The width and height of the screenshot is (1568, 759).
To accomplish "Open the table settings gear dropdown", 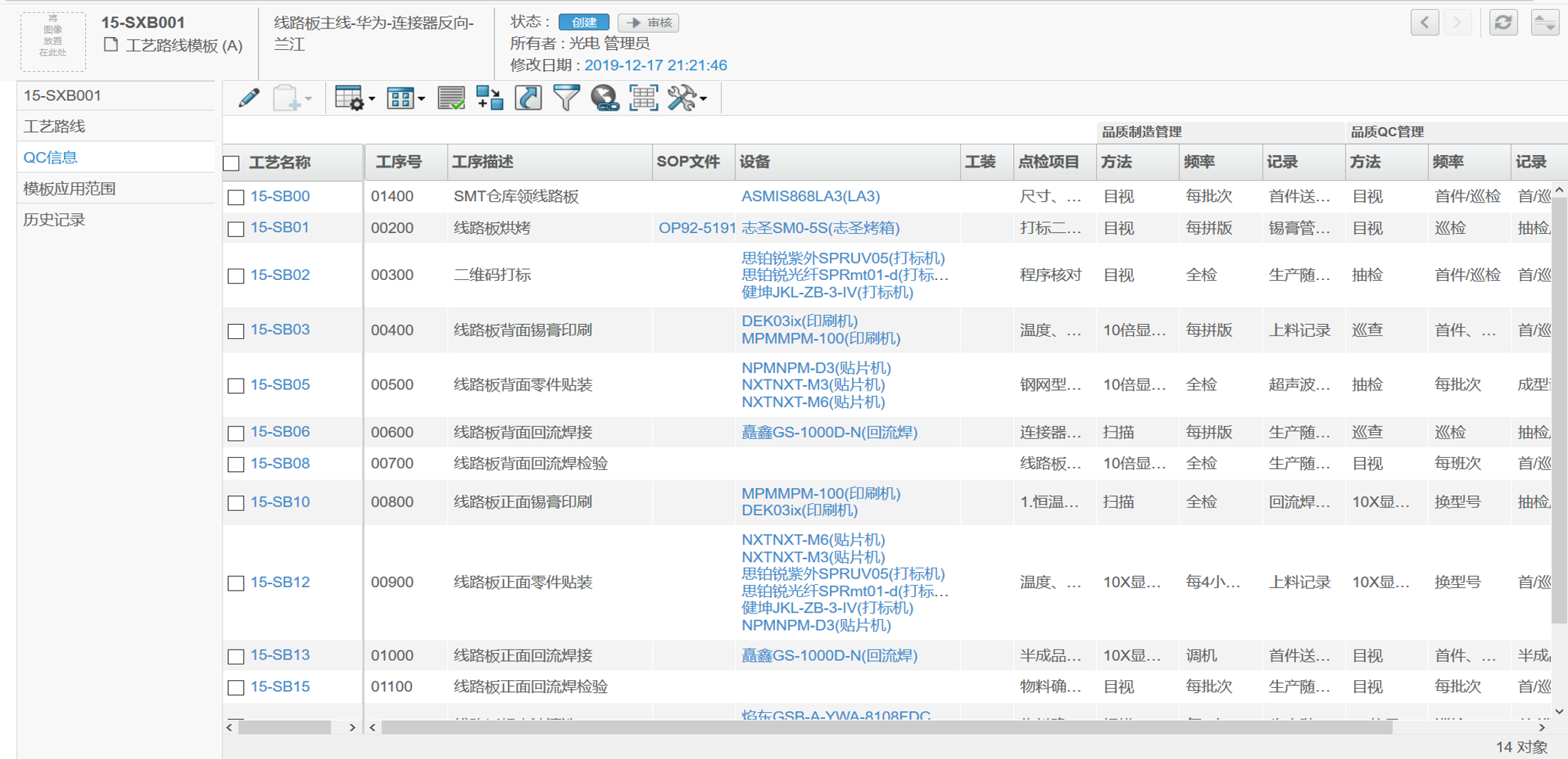I will point(354,98).
